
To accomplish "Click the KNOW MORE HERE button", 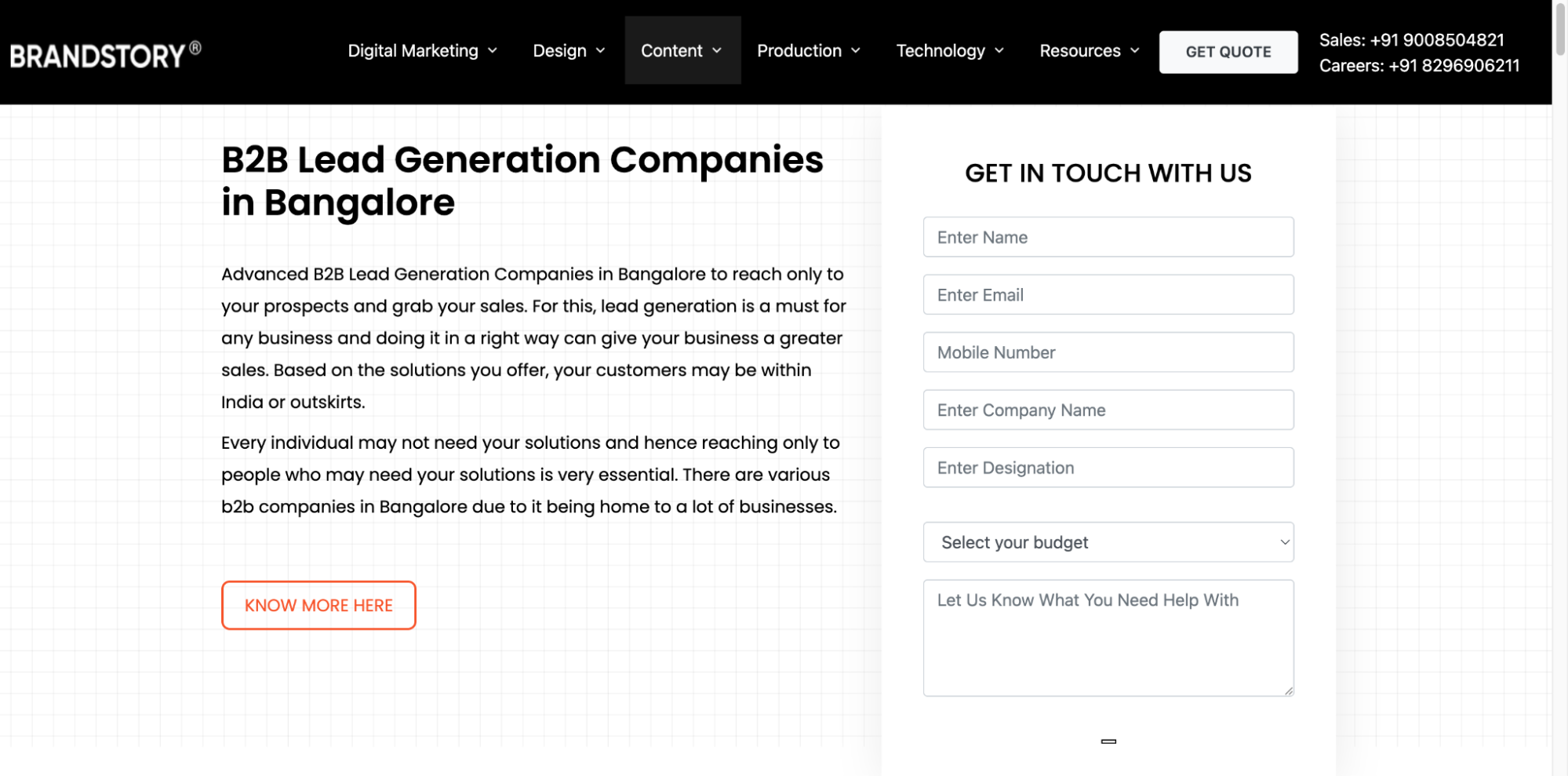I will (318, 605).
